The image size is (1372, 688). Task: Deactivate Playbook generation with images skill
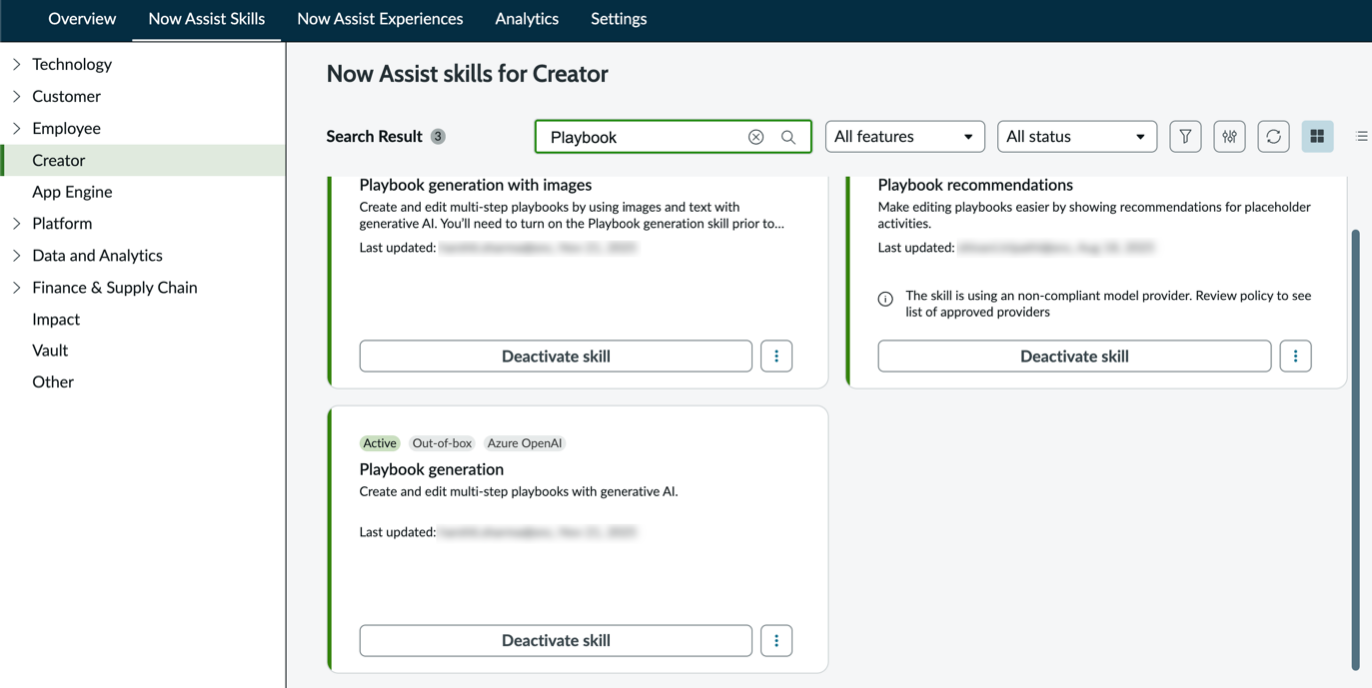click(556, 356)
